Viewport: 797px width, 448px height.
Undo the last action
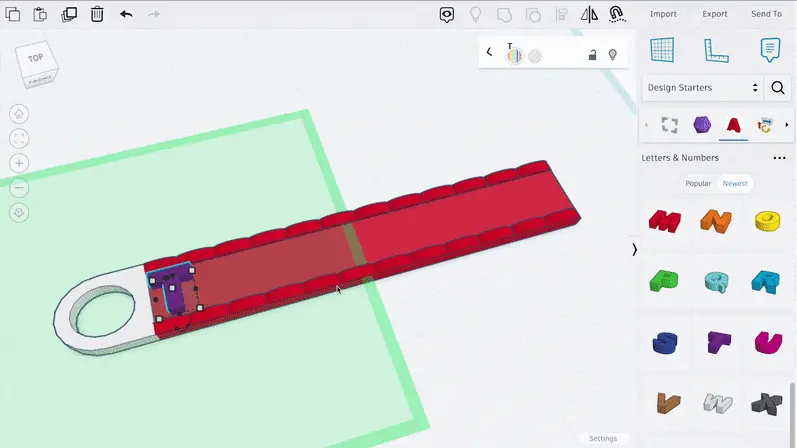tap(126, 14)
